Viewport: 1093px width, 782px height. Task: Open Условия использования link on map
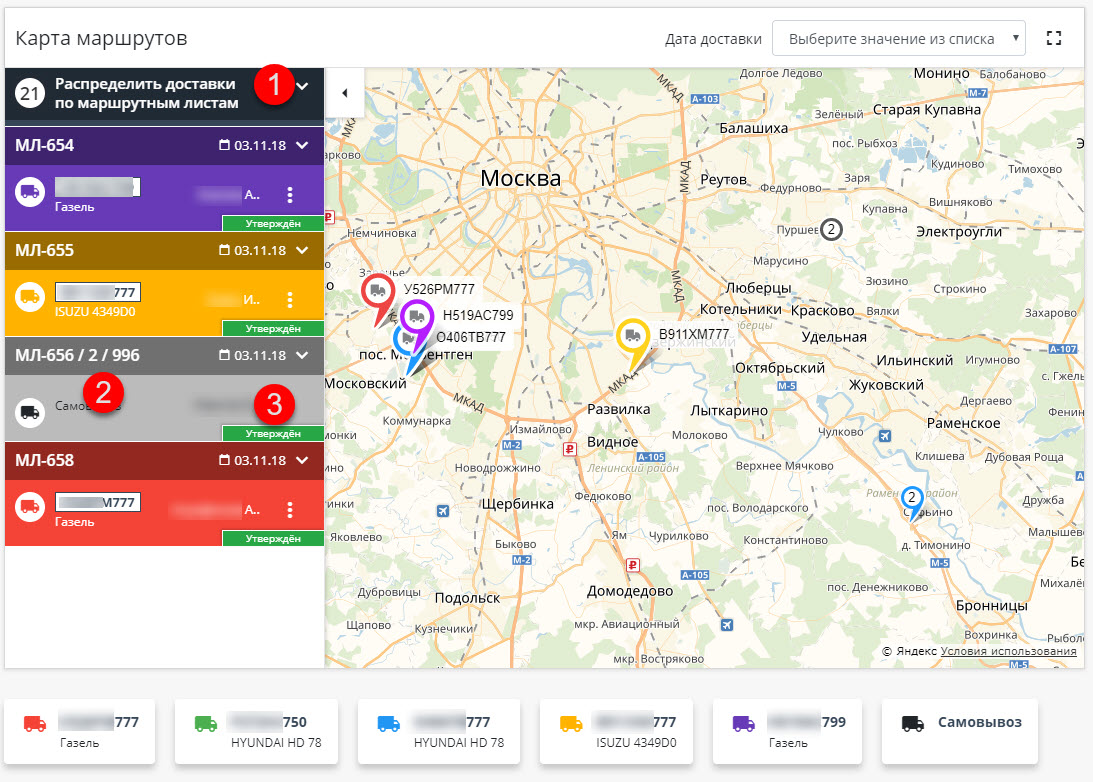pyautogui.click(x=1008, y=651)
